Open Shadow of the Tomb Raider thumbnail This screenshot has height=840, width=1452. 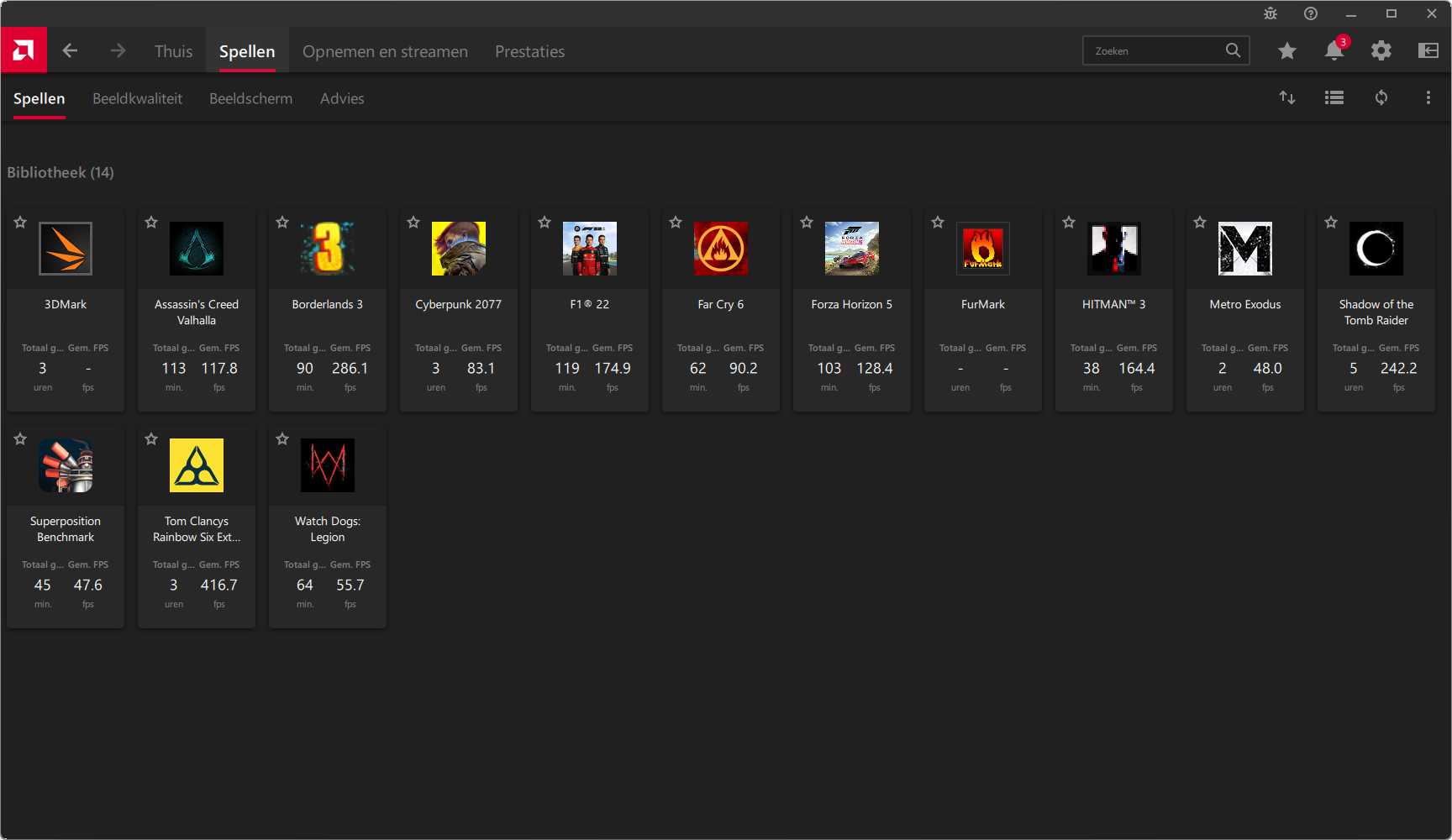tap(1376, 249)
